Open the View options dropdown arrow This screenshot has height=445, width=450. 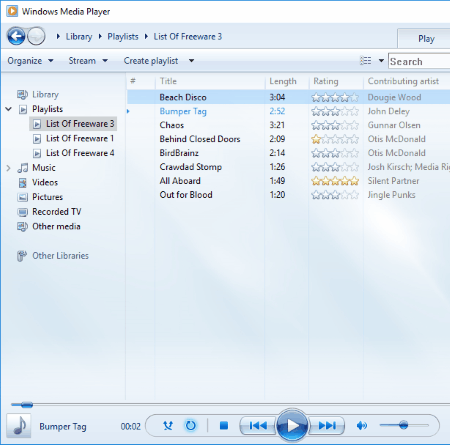point(381,61)
